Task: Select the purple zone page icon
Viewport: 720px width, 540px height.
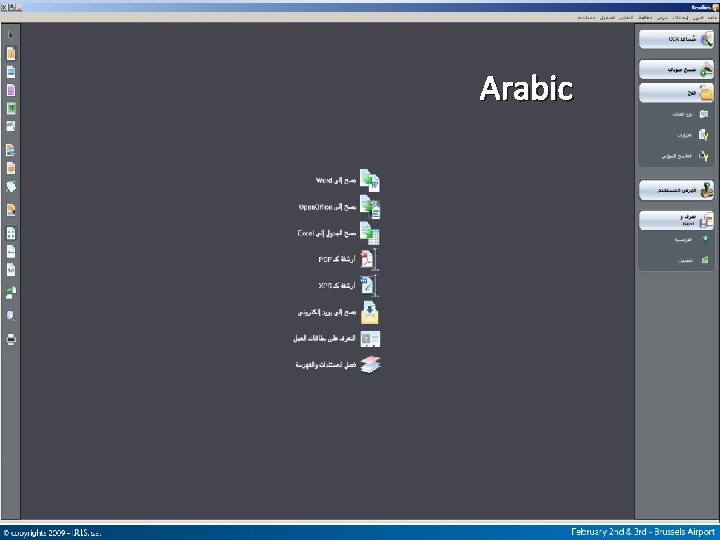Action: point(11,90)
